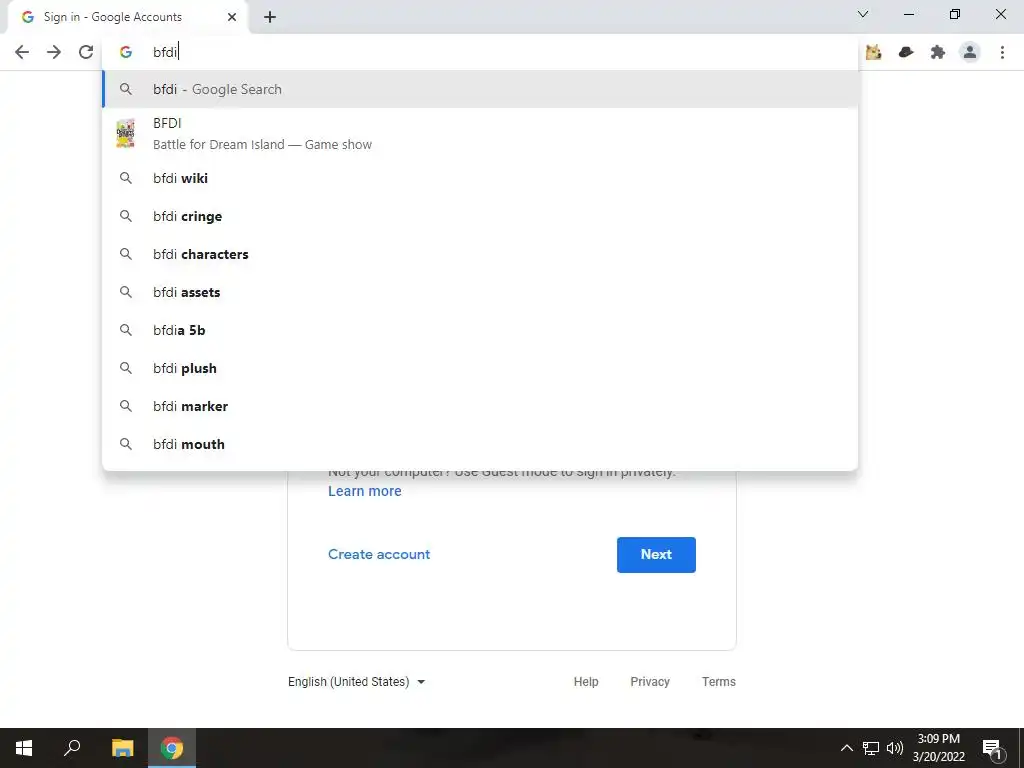This screenshot has height=768, width=1024.
Task: Pick the 'bfdi assets' suggestion
Action: click(x=480, y=292)
